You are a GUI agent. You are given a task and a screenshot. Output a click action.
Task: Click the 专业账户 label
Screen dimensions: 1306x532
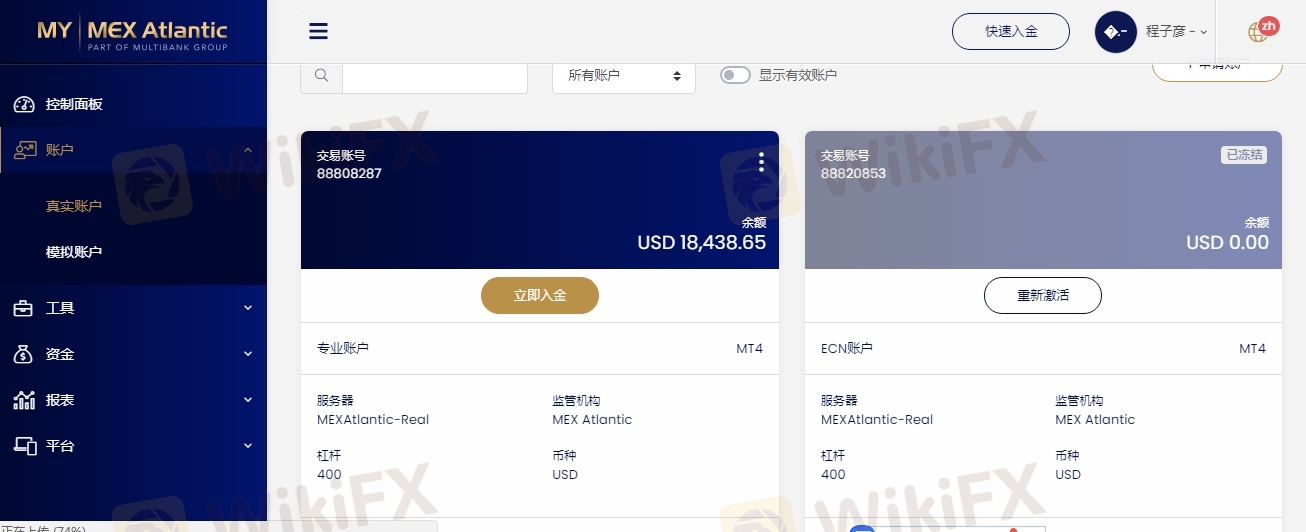343,348
